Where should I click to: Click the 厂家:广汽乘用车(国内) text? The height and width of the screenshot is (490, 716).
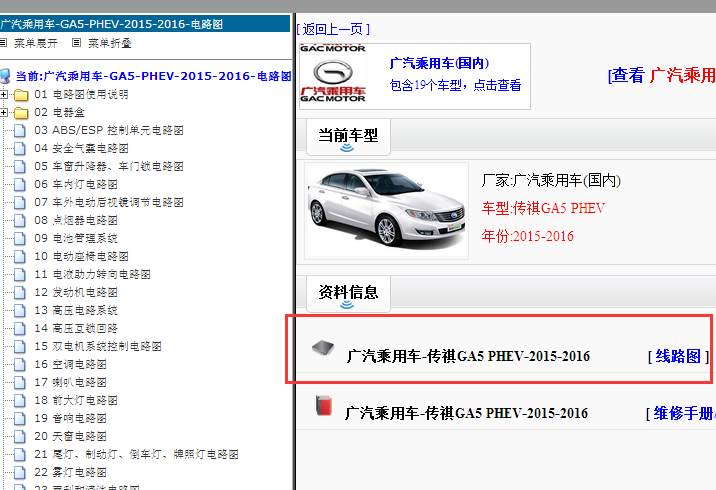551,180
